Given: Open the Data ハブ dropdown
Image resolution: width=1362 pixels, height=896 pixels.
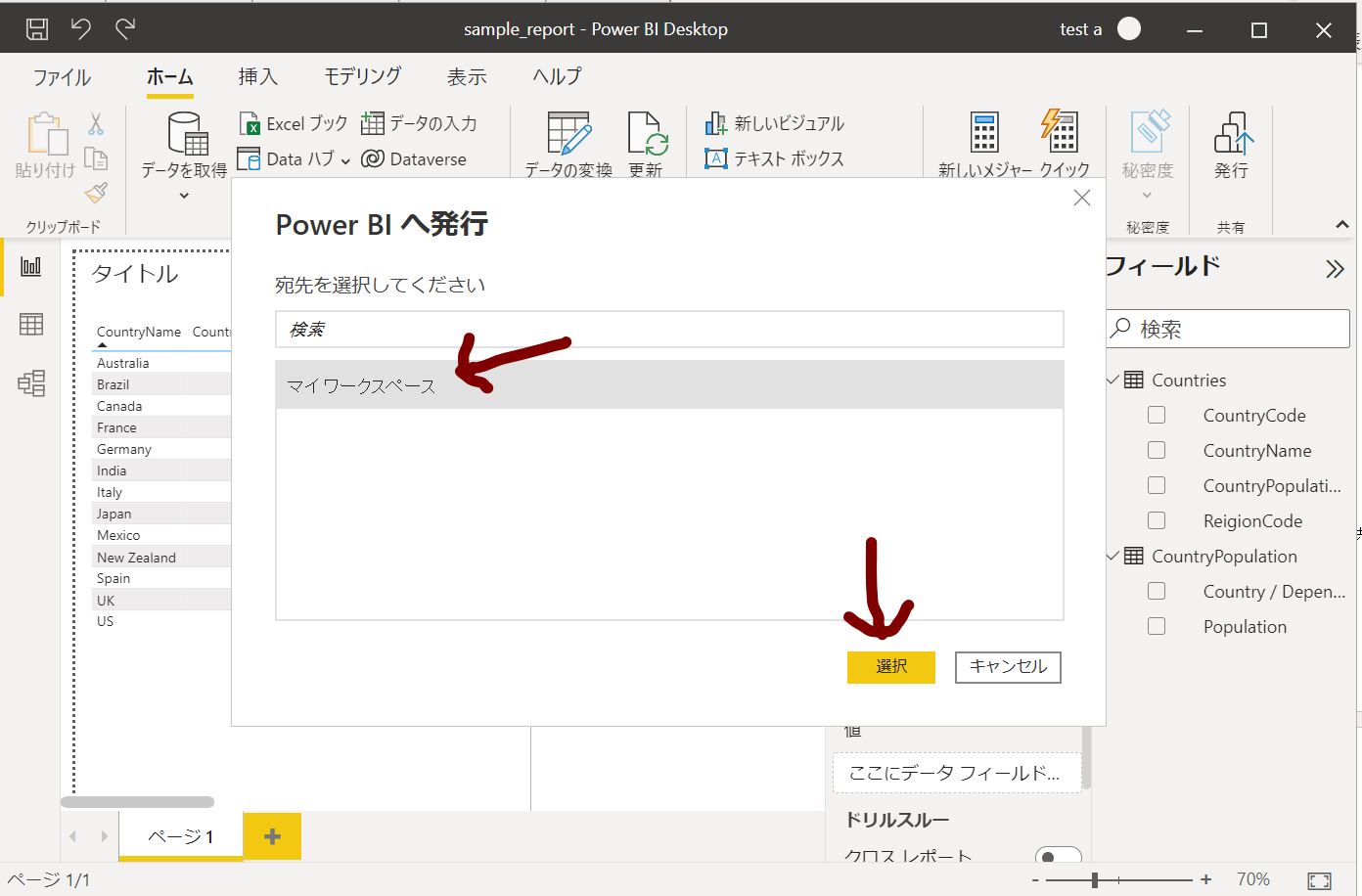Looking at the screenshot, I should click(x=345, y=160).
